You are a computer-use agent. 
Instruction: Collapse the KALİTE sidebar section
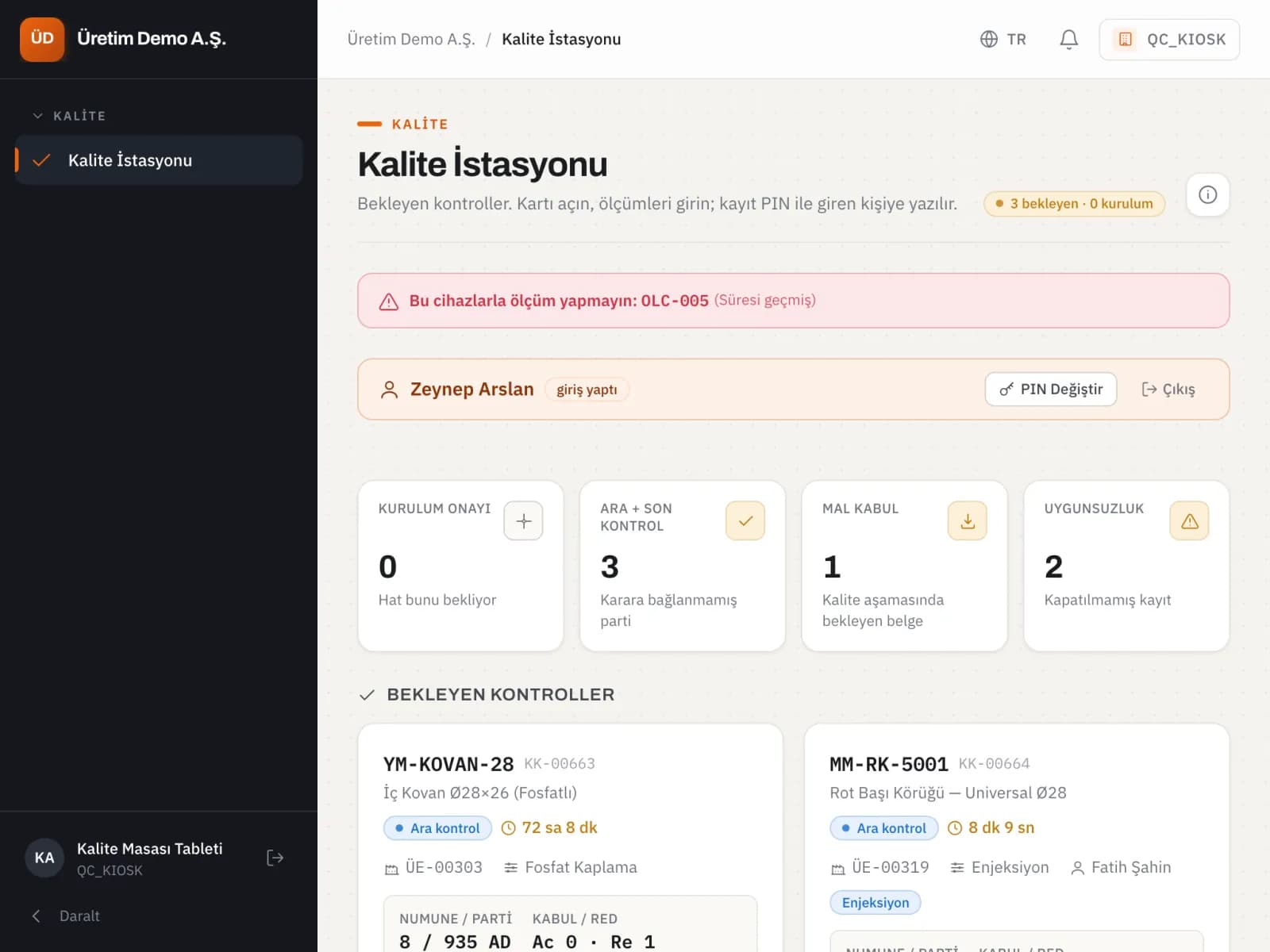pos(68,116)
